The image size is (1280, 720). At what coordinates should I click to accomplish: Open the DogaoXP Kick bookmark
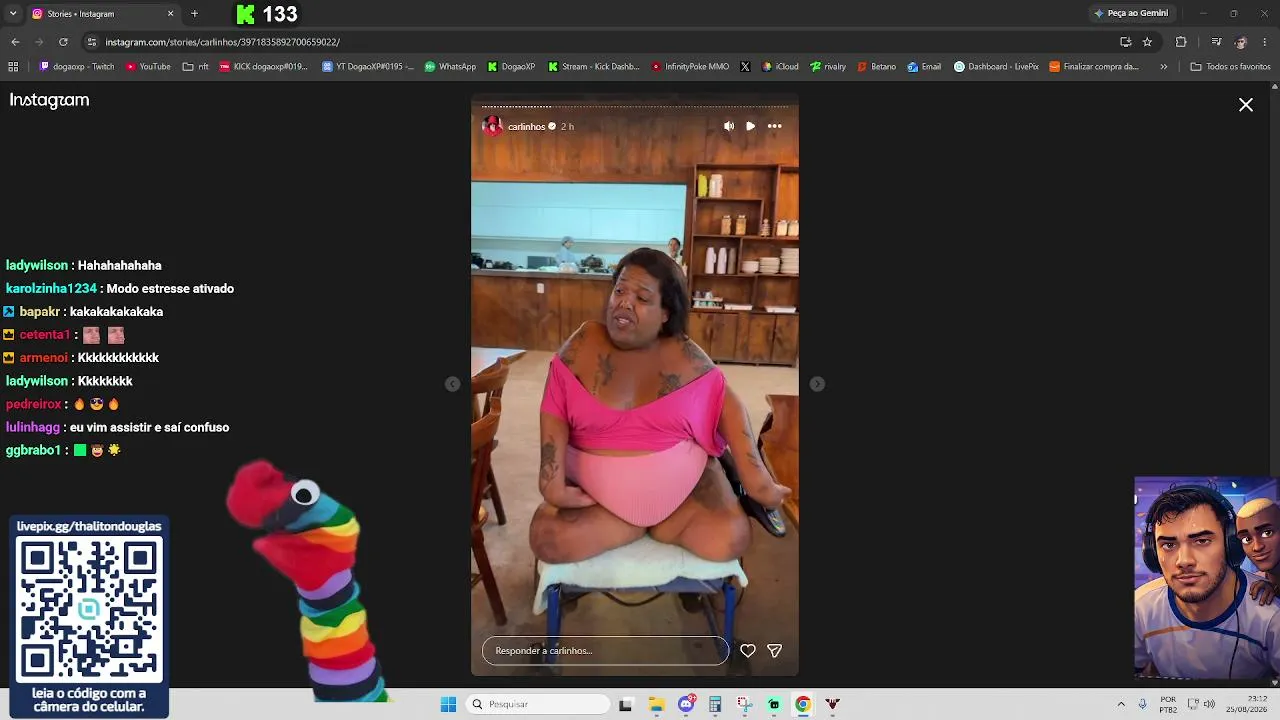coord(512,67)
